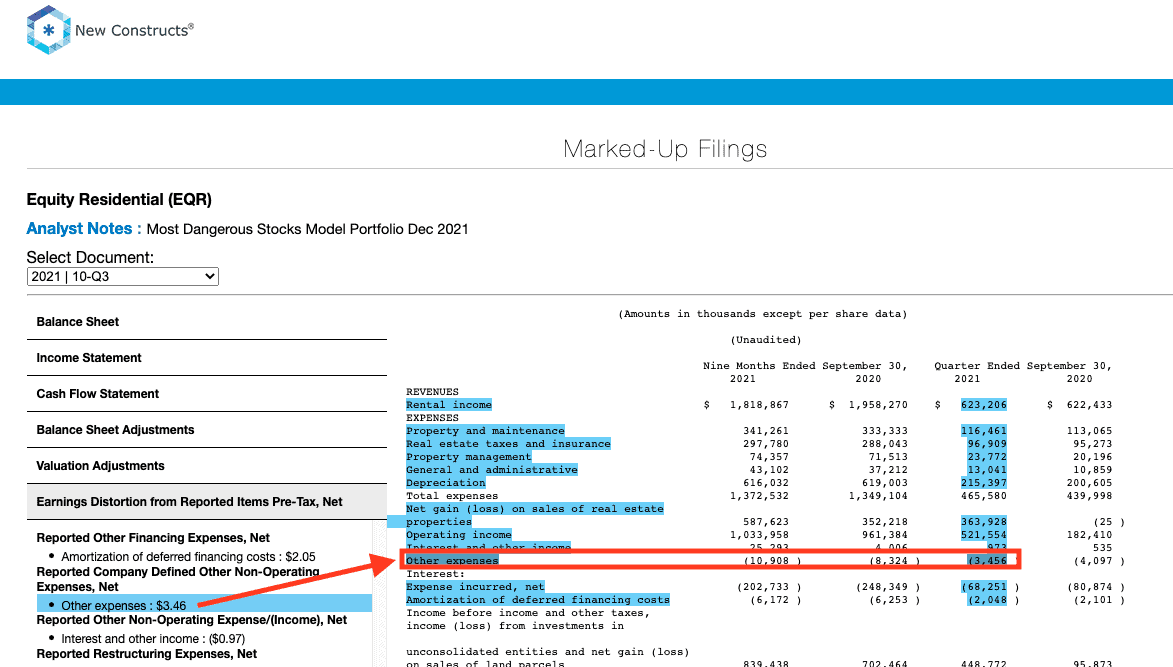Click the rental income value 1,958,270

point(878,405)
